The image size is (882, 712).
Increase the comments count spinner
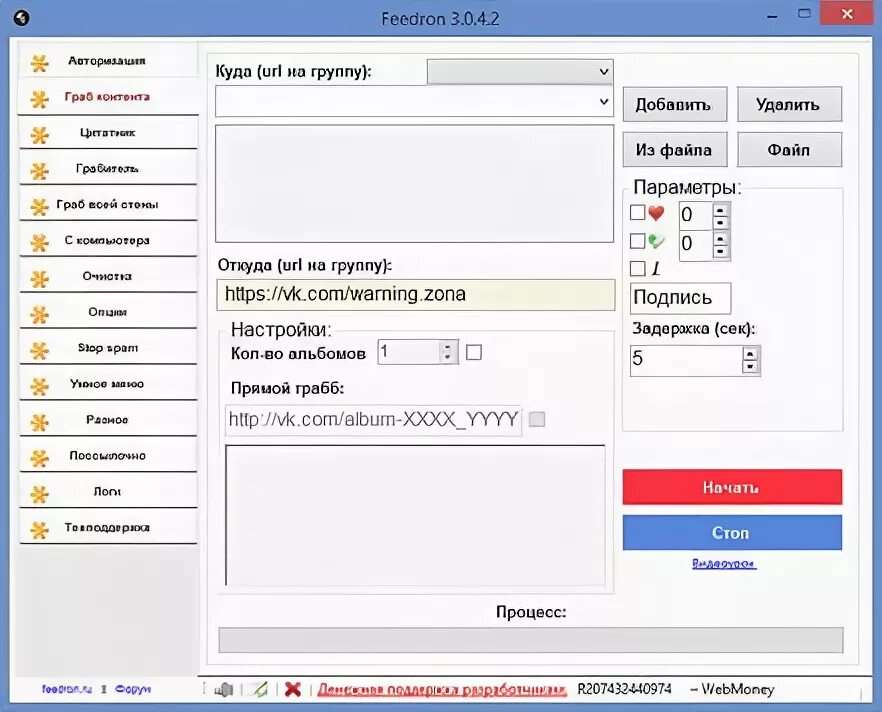pyautogui.click(x=721, y=238)
